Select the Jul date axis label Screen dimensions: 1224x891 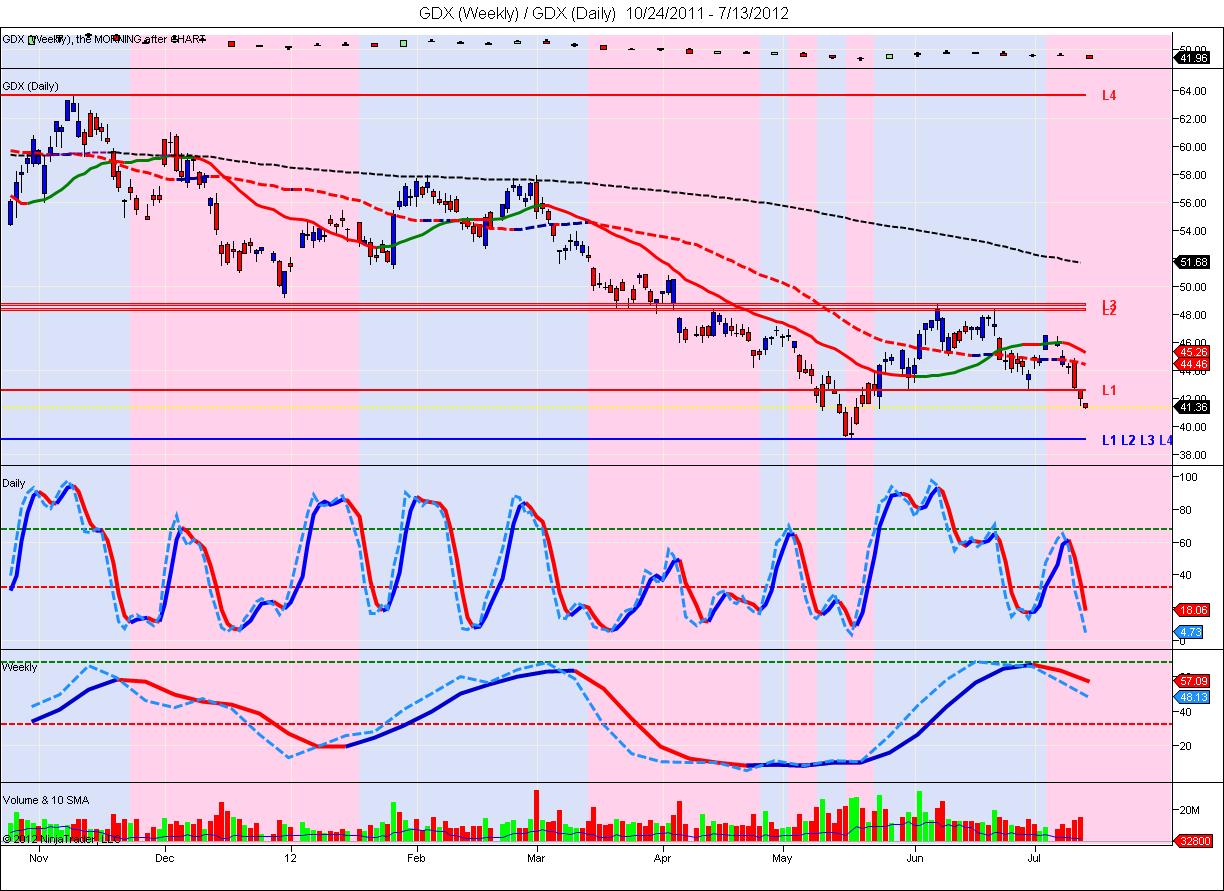tap(1034, 858)
